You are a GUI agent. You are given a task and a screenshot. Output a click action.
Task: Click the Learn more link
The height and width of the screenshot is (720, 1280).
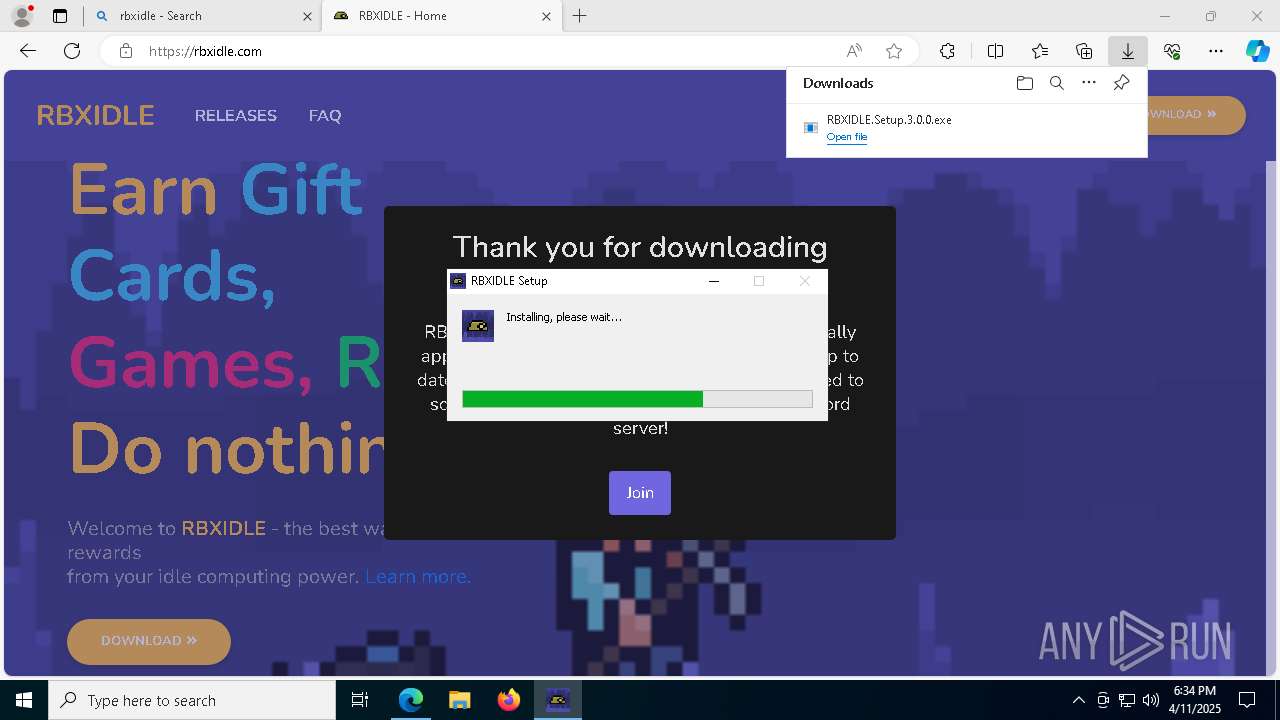pyautogui.click(x=417, y=577)
